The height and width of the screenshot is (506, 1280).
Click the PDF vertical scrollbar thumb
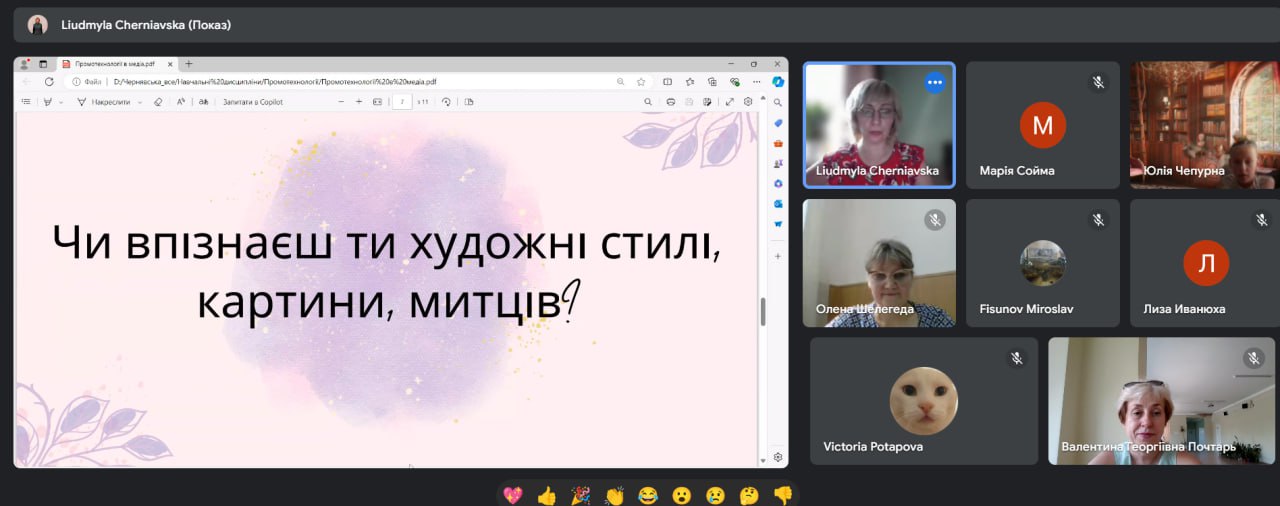(x=763, y=311)
